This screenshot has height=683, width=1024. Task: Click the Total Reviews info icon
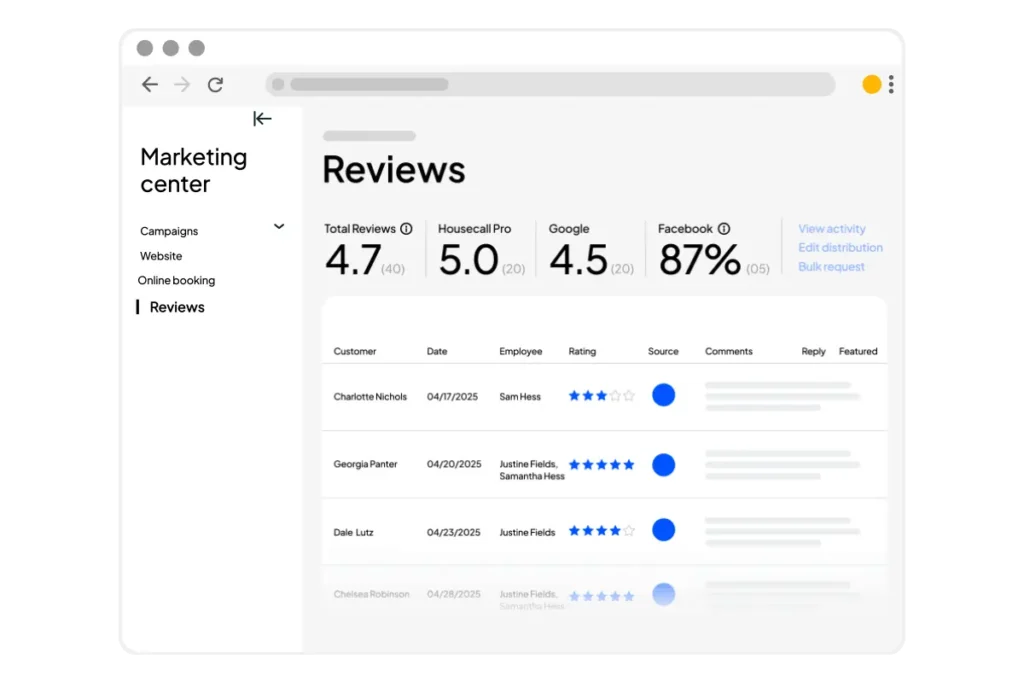click(x=407, y=228)
